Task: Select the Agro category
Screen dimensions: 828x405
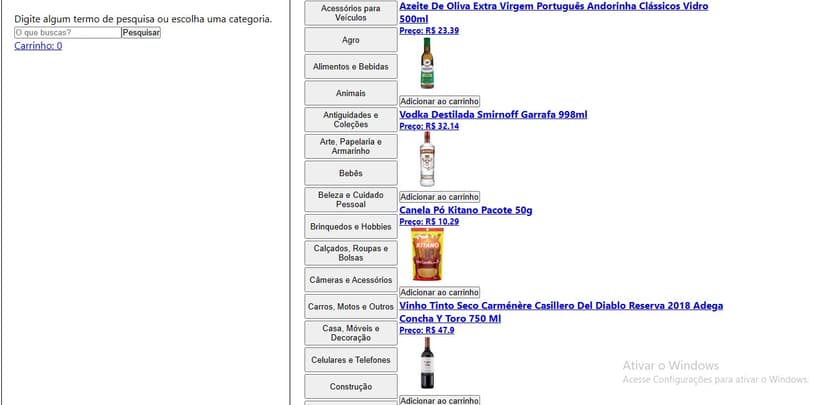Action: [351, 40]
